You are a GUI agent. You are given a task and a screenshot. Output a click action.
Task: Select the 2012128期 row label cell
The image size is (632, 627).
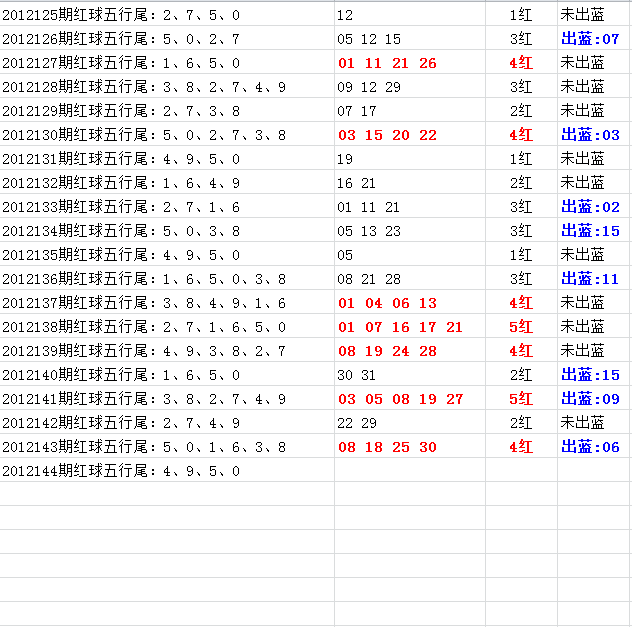click(144, 87)
